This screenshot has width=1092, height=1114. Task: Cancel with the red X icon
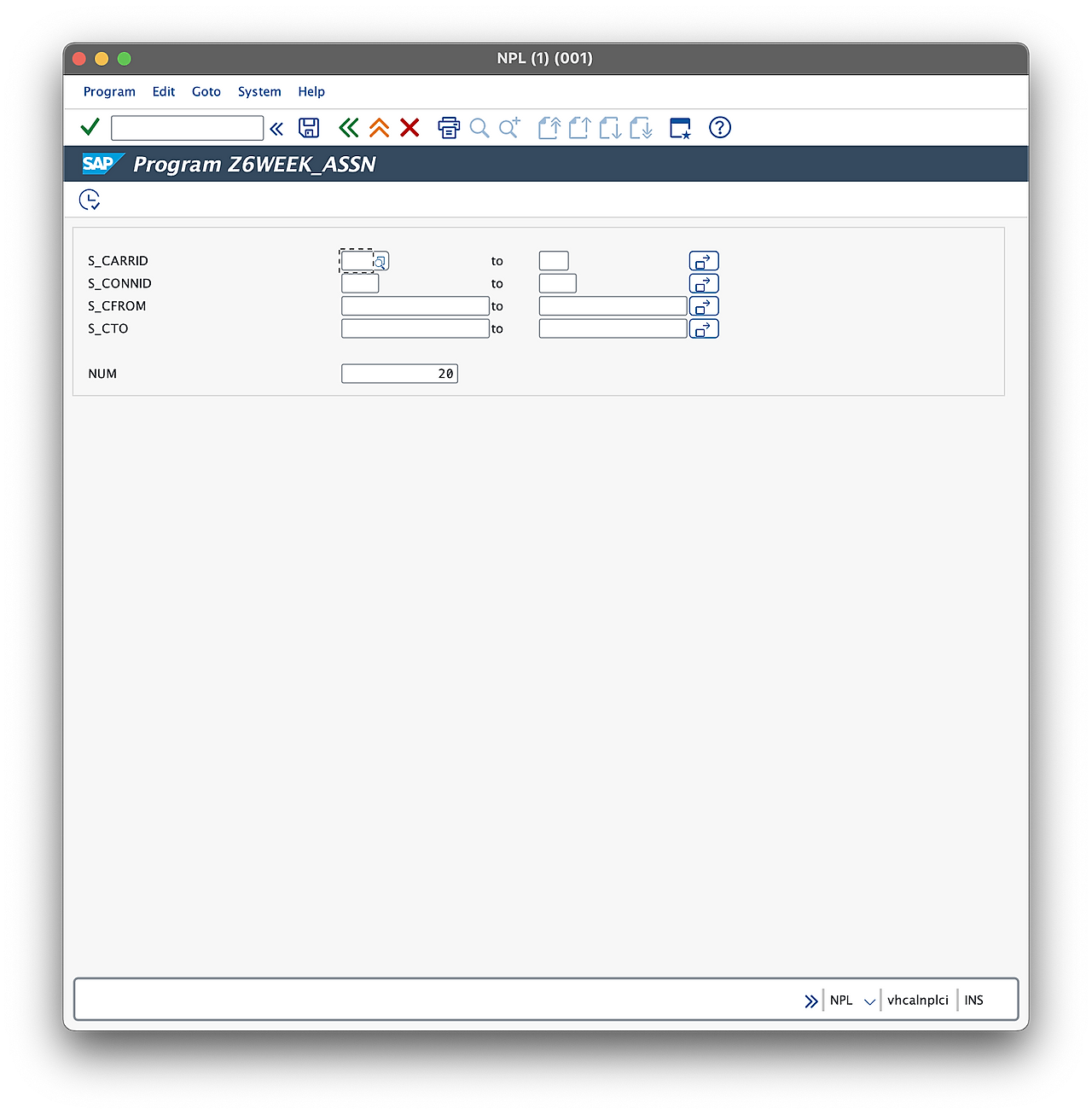tap(410, 128)
